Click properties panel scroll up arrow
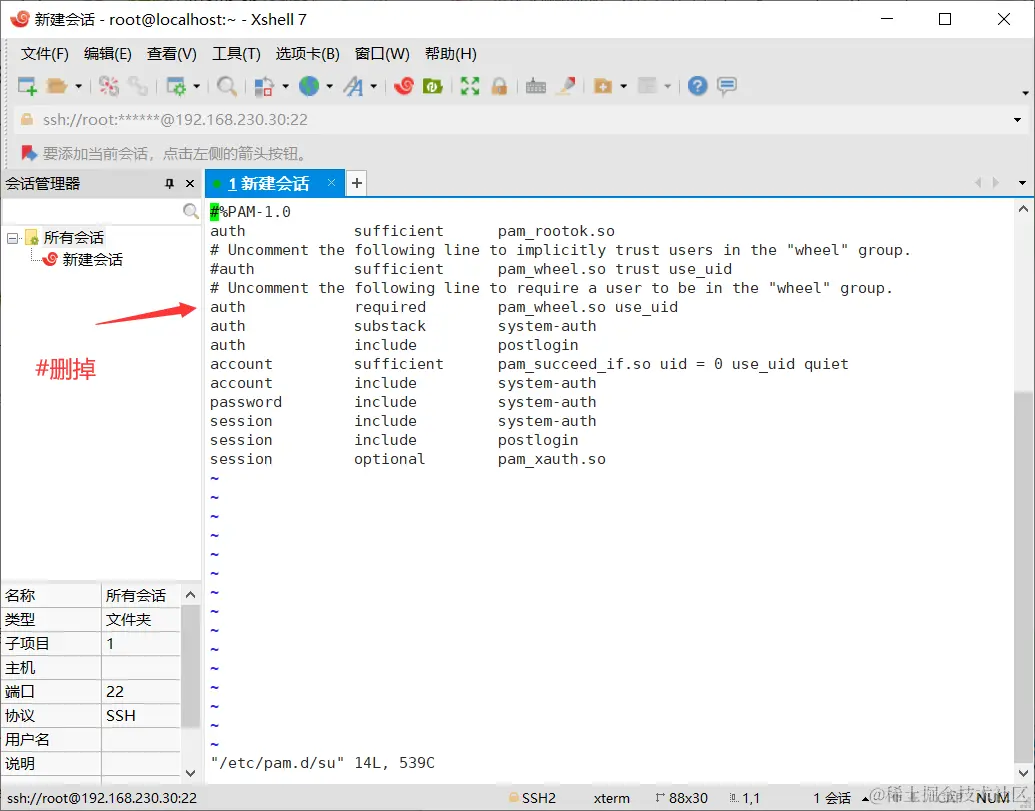The image size is (1035, 811). pyautogui.click(x=191, y=595)
